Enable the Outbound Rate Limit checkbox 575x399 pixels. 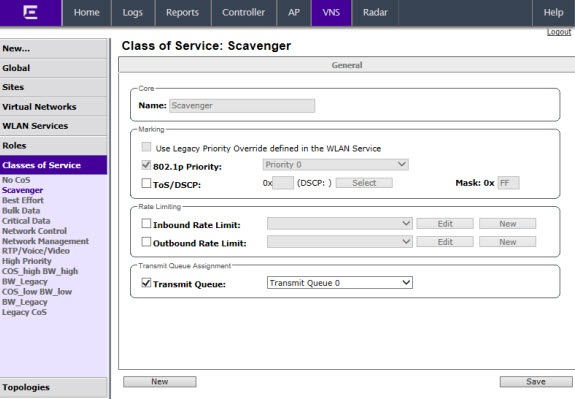coord(146,242)
